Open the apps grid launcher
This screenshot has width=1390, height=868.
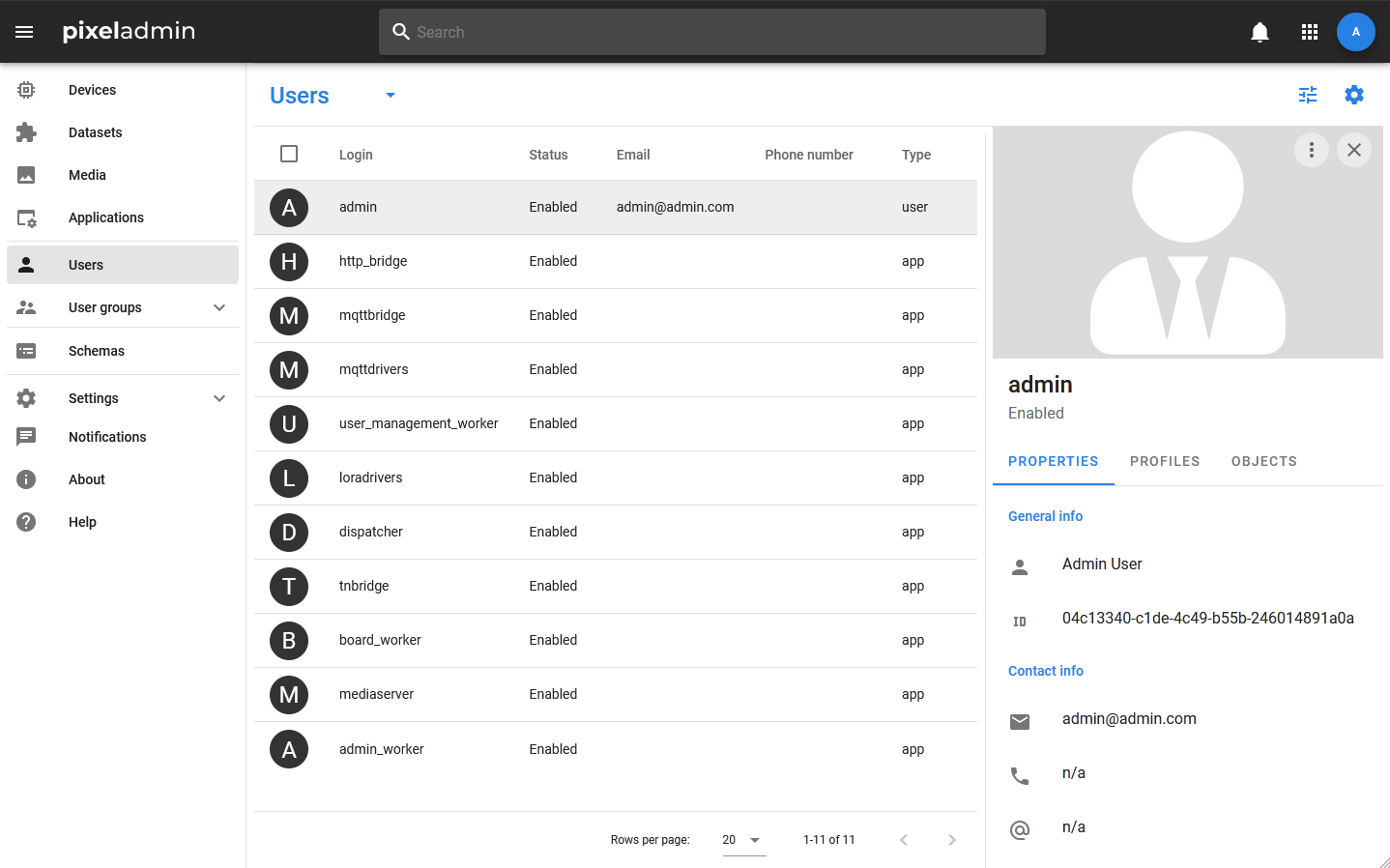[1310, 32]
